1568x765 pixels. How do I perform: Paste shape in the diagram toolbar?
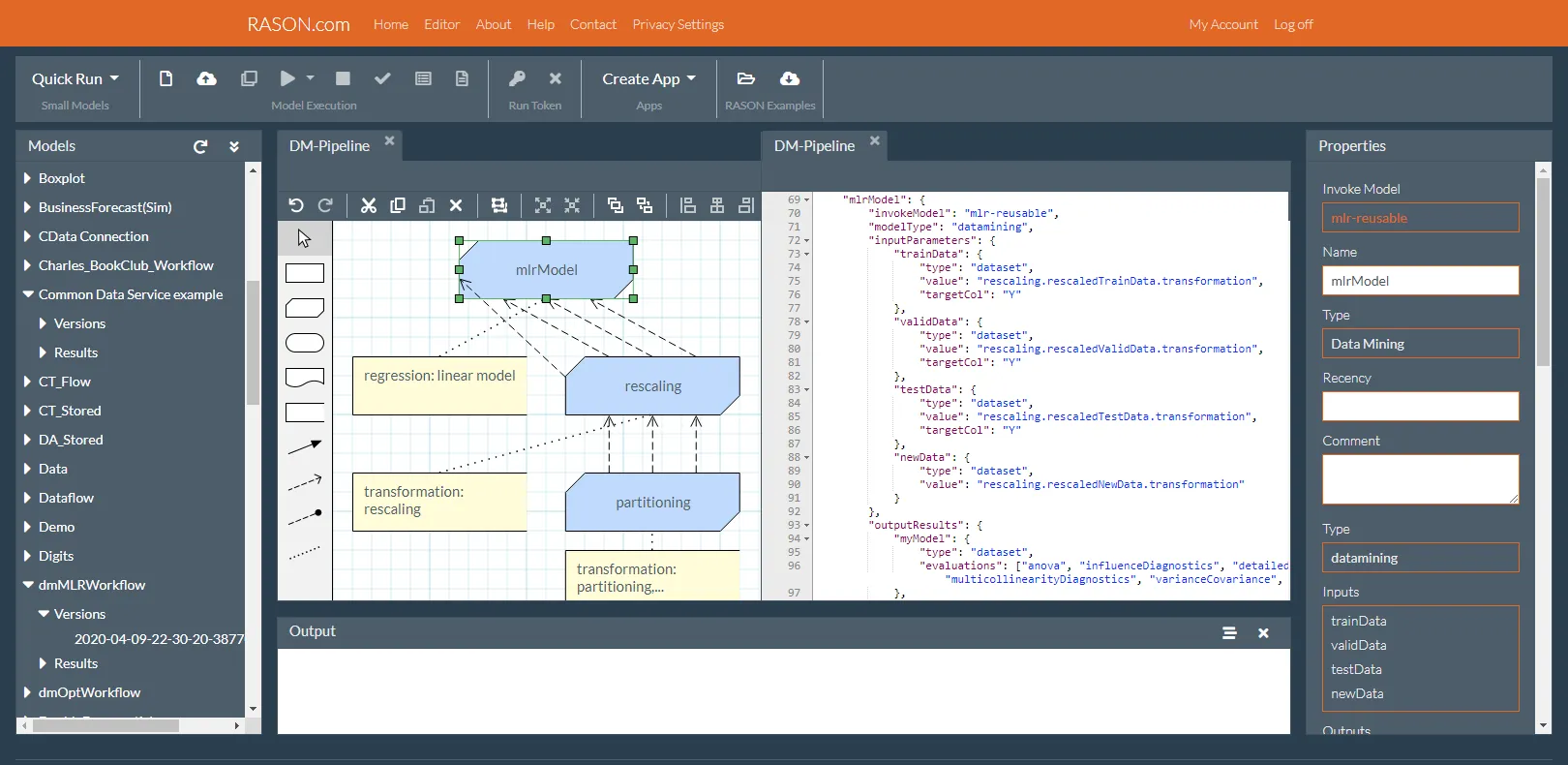click(426, 205)
